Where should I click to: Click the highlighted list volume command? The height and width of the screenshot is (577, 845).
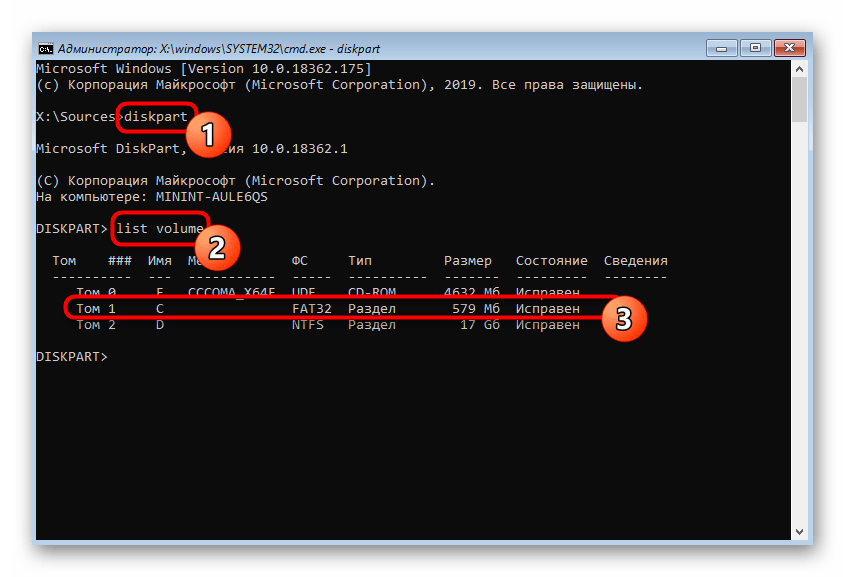click(160, 229)
